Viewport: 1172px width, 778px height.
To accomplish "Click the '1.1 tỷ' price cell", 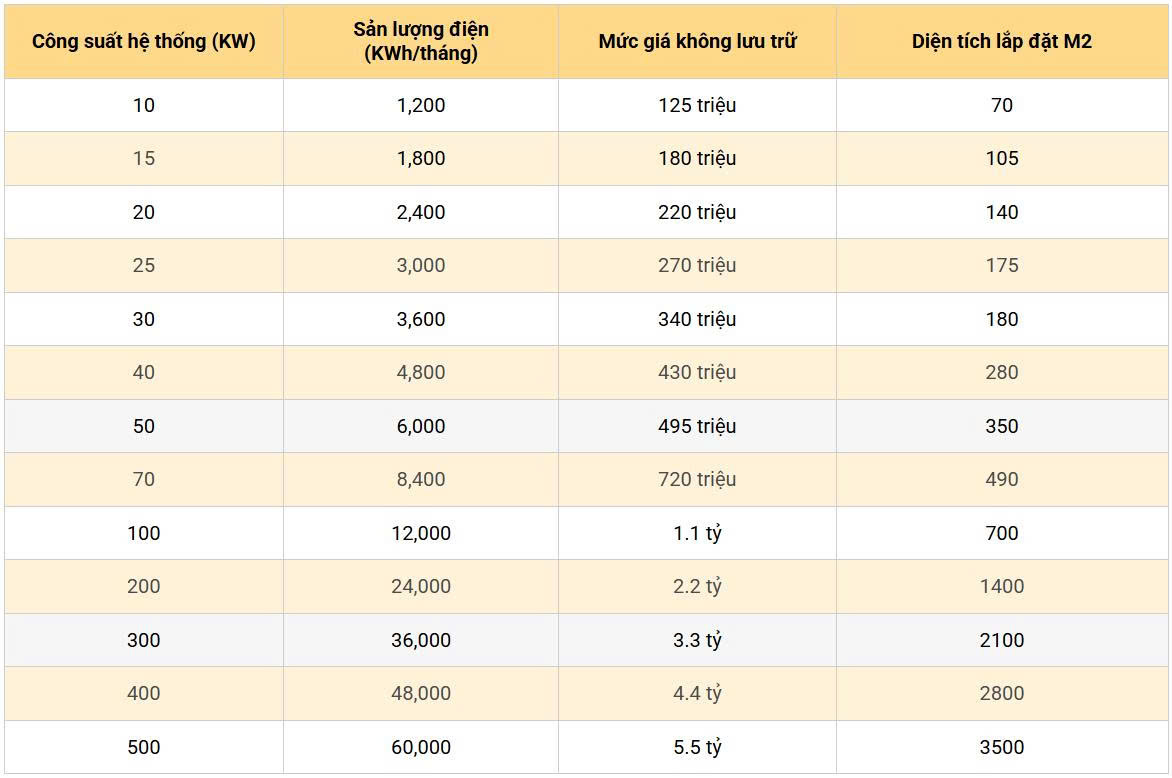I will tap(697, 533).
